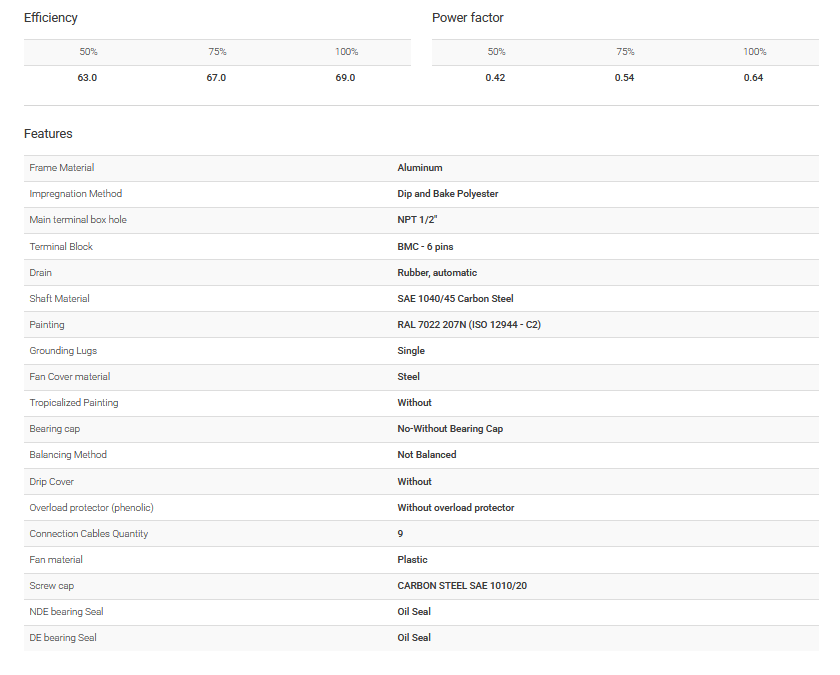The width and height of the screenshot is (840, 675).
Task: Click the Power factor section heading
Action: 467,18
